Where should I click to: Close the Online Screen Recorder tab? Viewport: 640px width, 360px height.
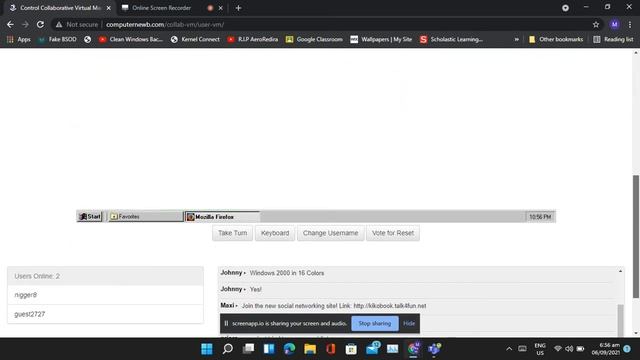220,8
